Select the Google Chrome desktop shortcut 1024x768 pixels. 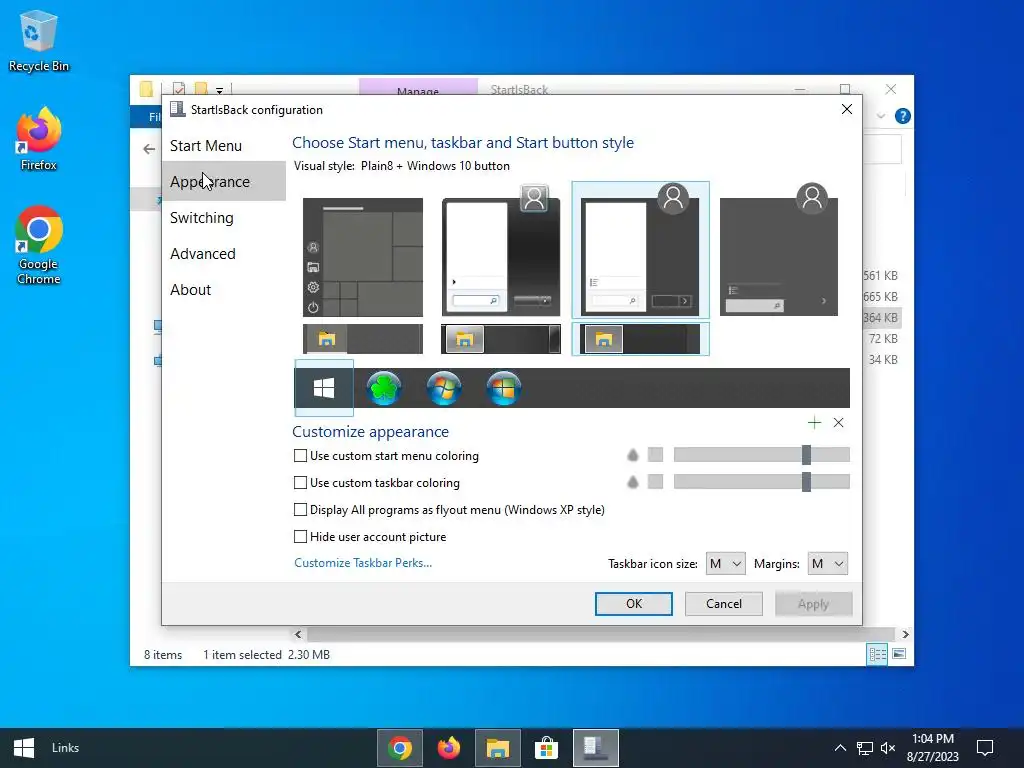(x=39, y=245)
